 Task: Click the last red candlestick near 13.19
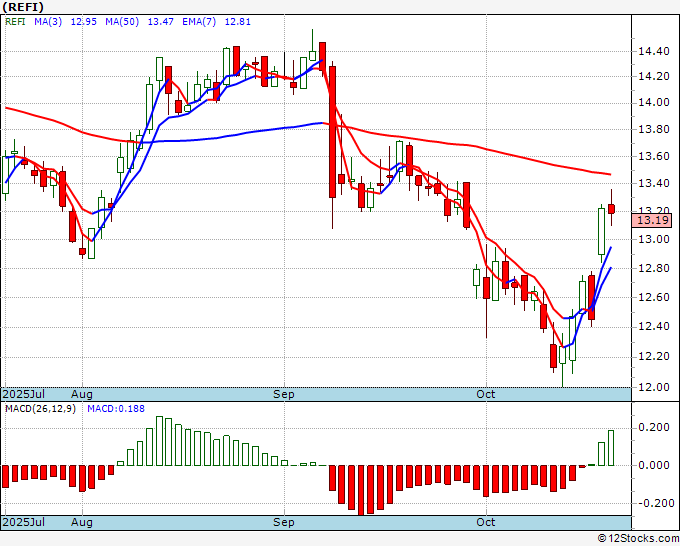(611, 209)
